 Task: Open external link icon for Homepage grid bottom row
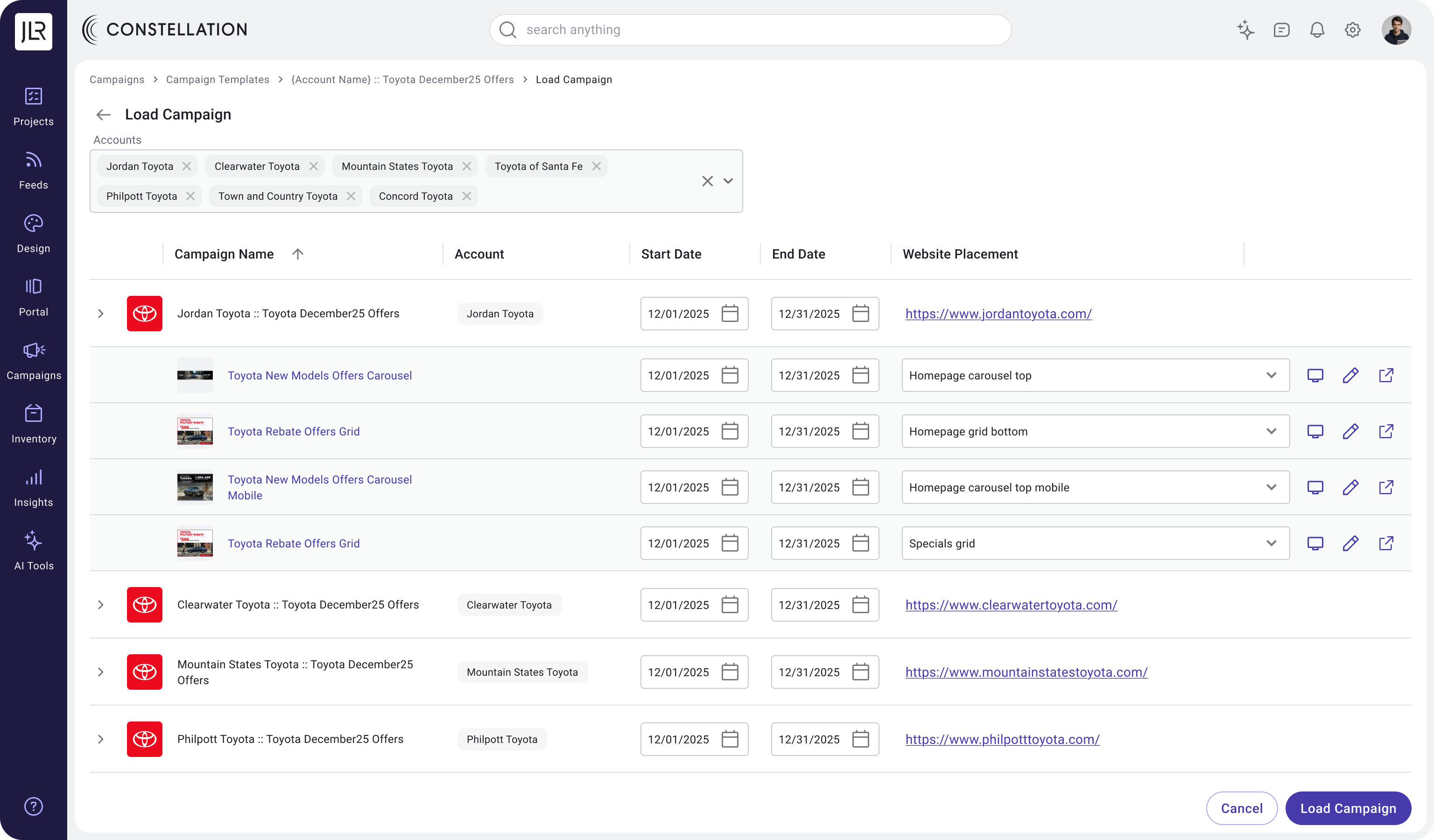[x=1385, y=431]
